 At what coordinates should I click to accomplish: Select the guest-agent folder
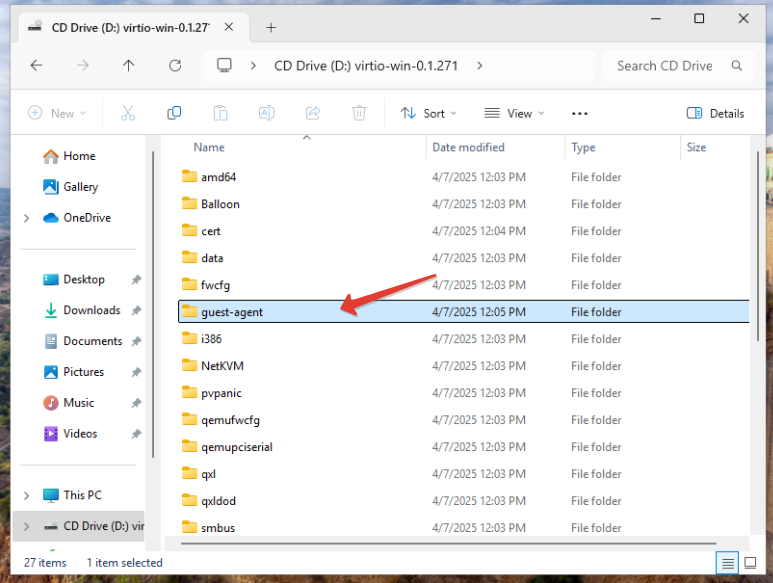tap(463, 312)
